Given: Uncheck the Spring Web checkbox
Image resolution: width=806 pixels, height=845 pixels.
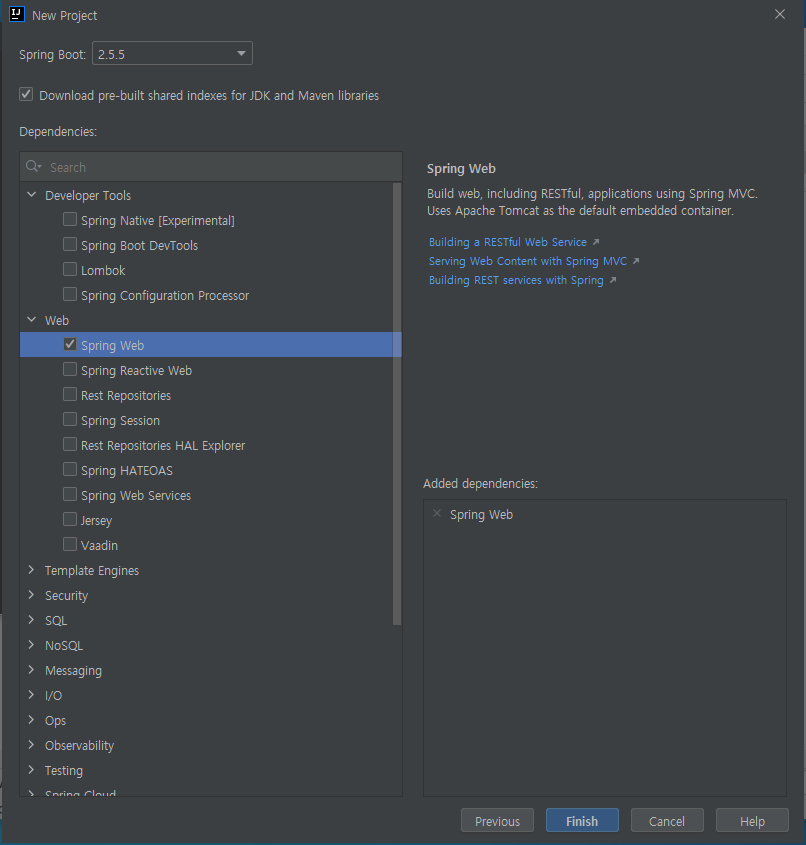Looking at the screenshot, I should [70, 344].
